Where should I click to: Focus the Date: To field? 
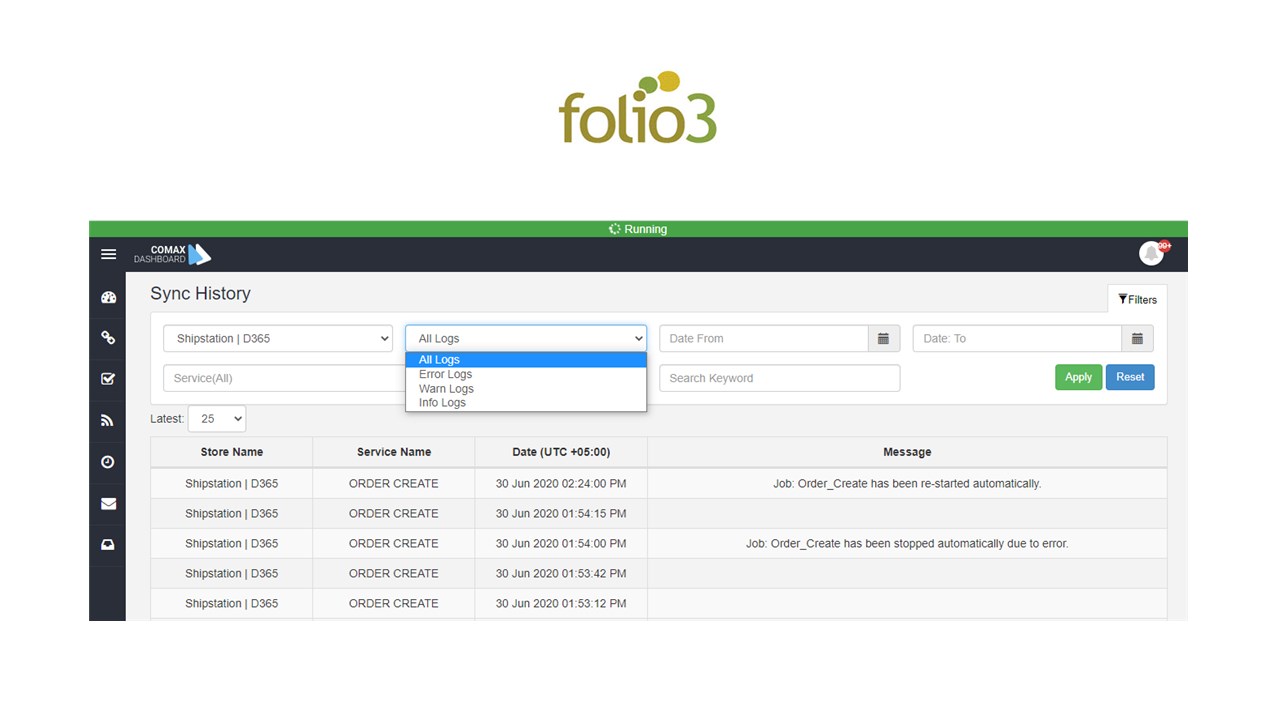tap(1017, 338)
